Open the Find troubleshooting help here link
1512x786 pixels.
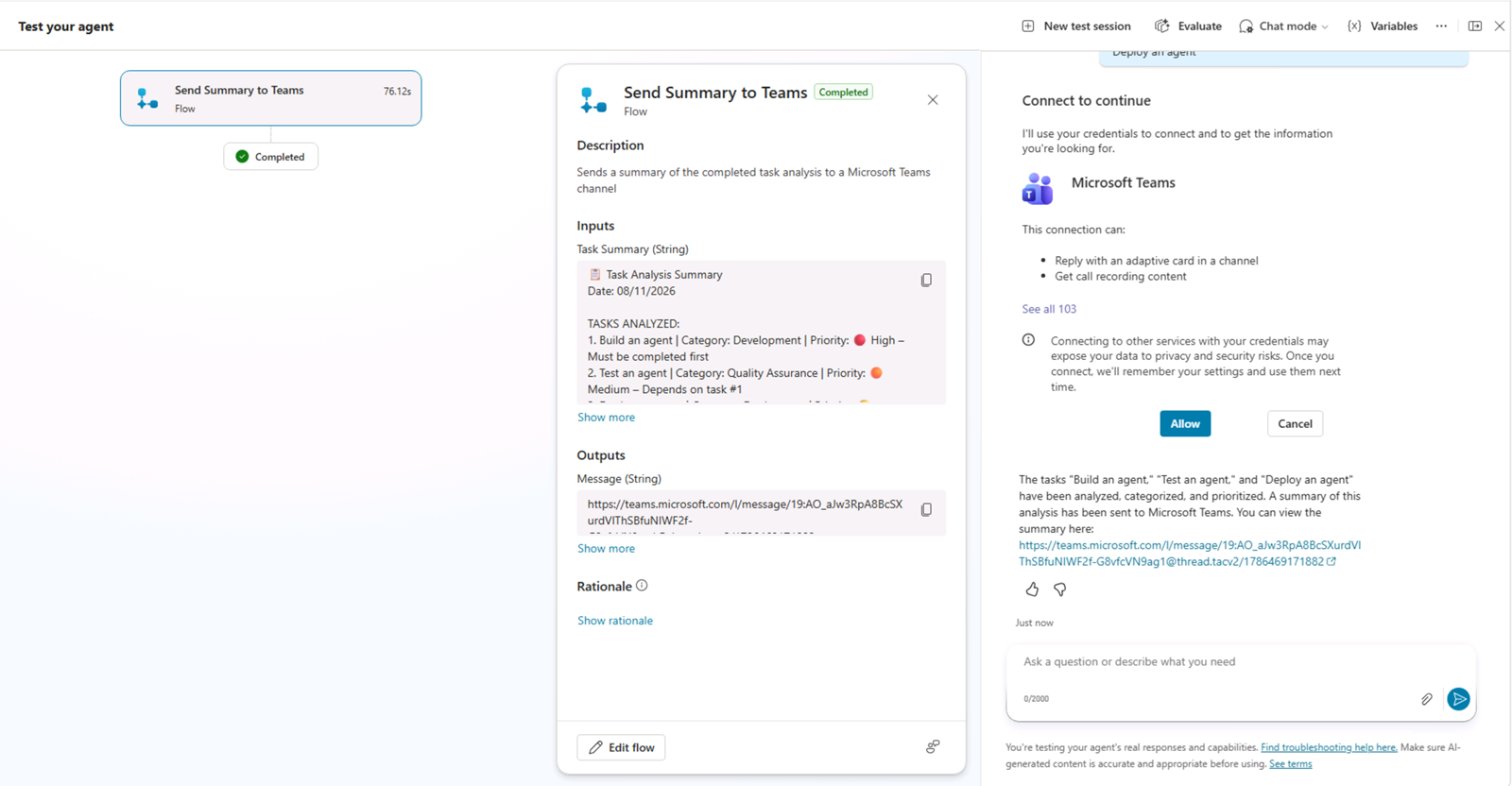tap(1329, 747)
